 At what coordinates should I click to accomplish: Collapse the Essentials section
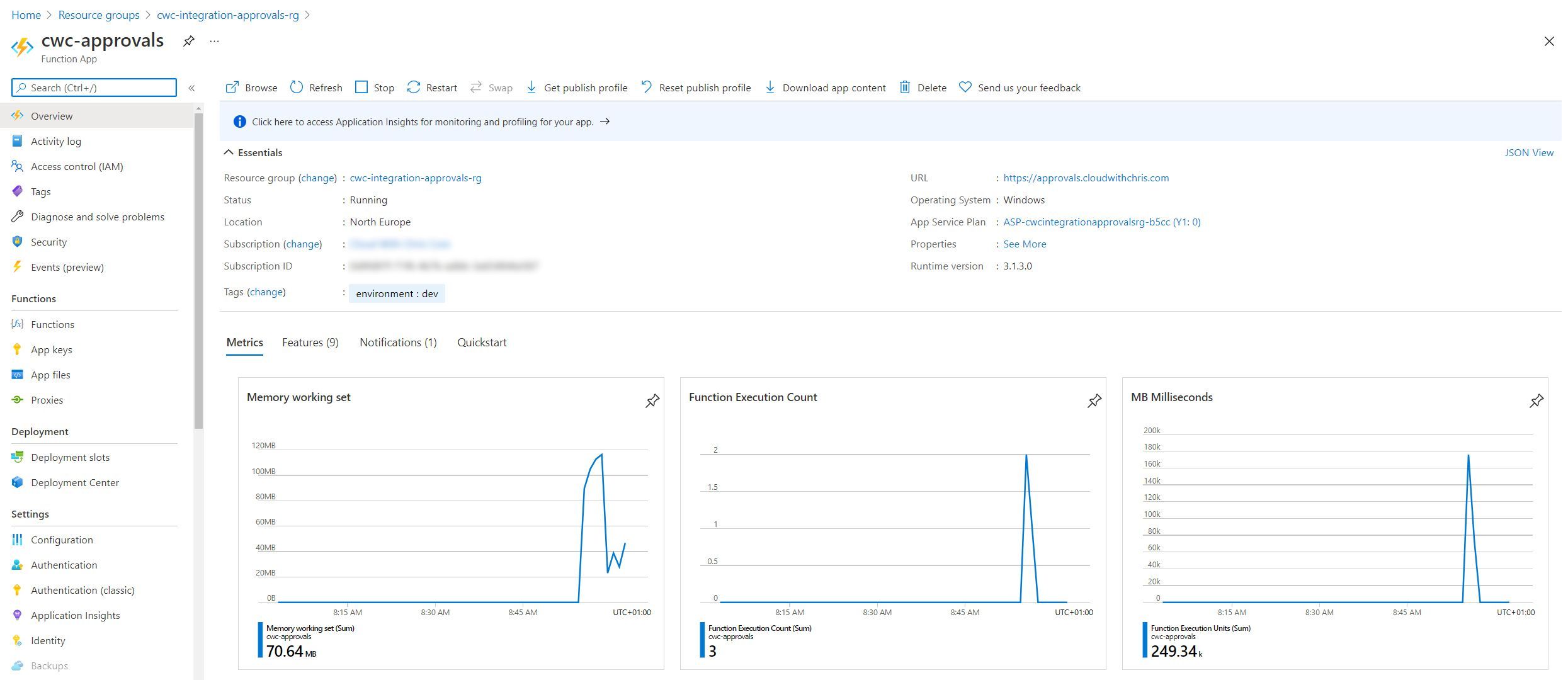[x=253, y=152]
